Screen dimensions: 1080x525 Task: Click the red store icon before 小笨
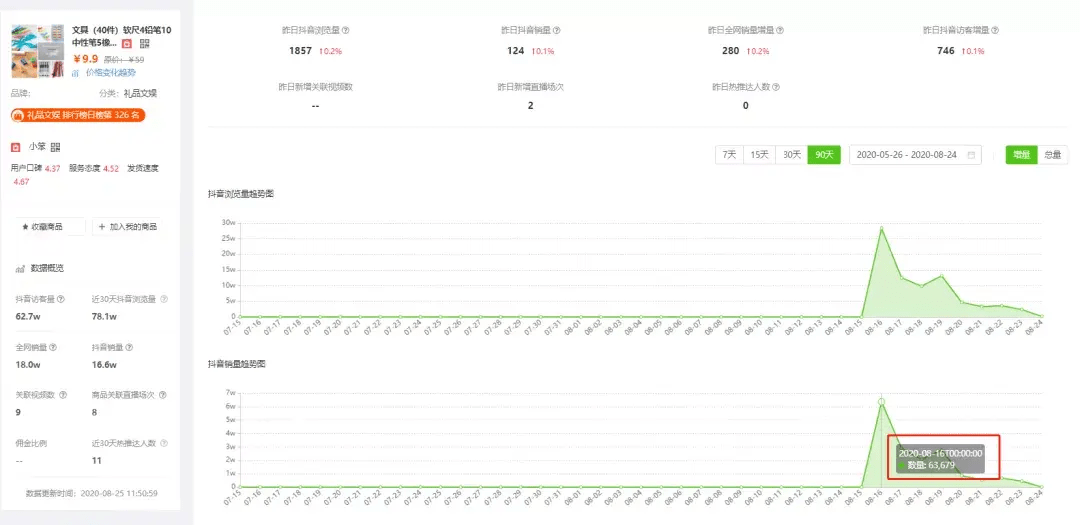16,147
